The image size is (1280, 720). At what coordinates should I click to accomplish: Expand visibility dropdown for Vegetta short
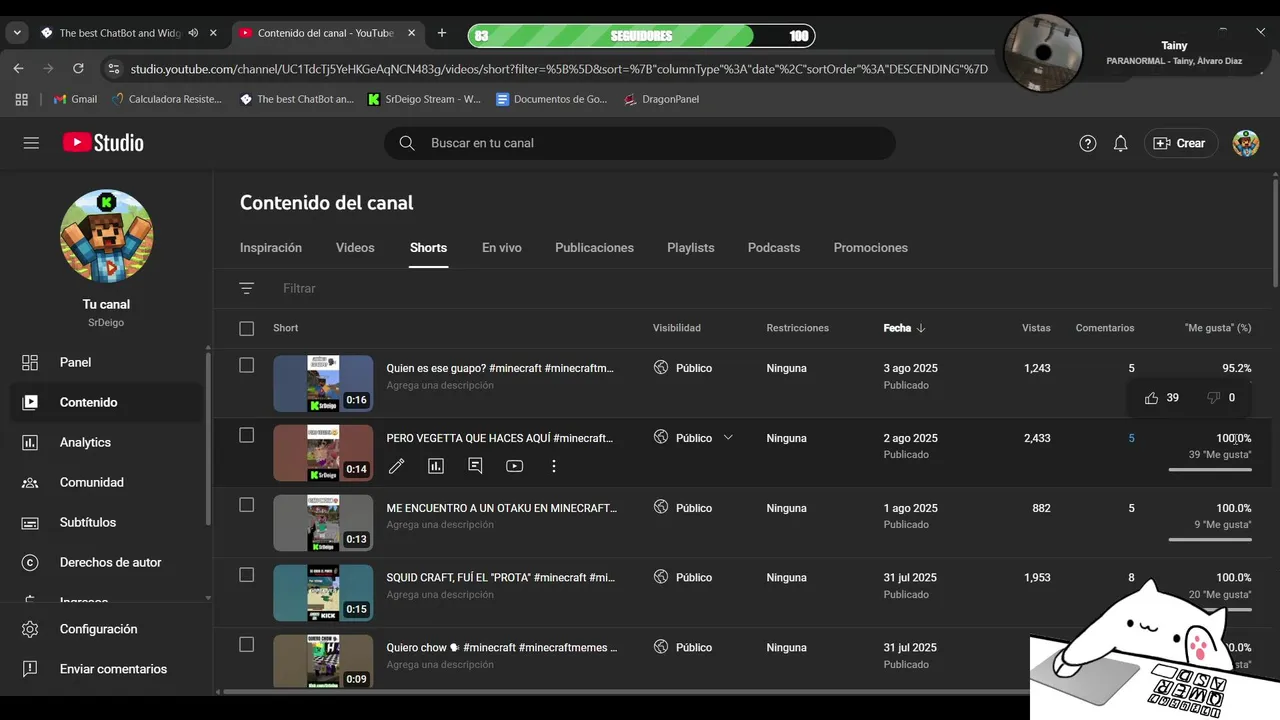pyautogui.click(x=728, y=438)
